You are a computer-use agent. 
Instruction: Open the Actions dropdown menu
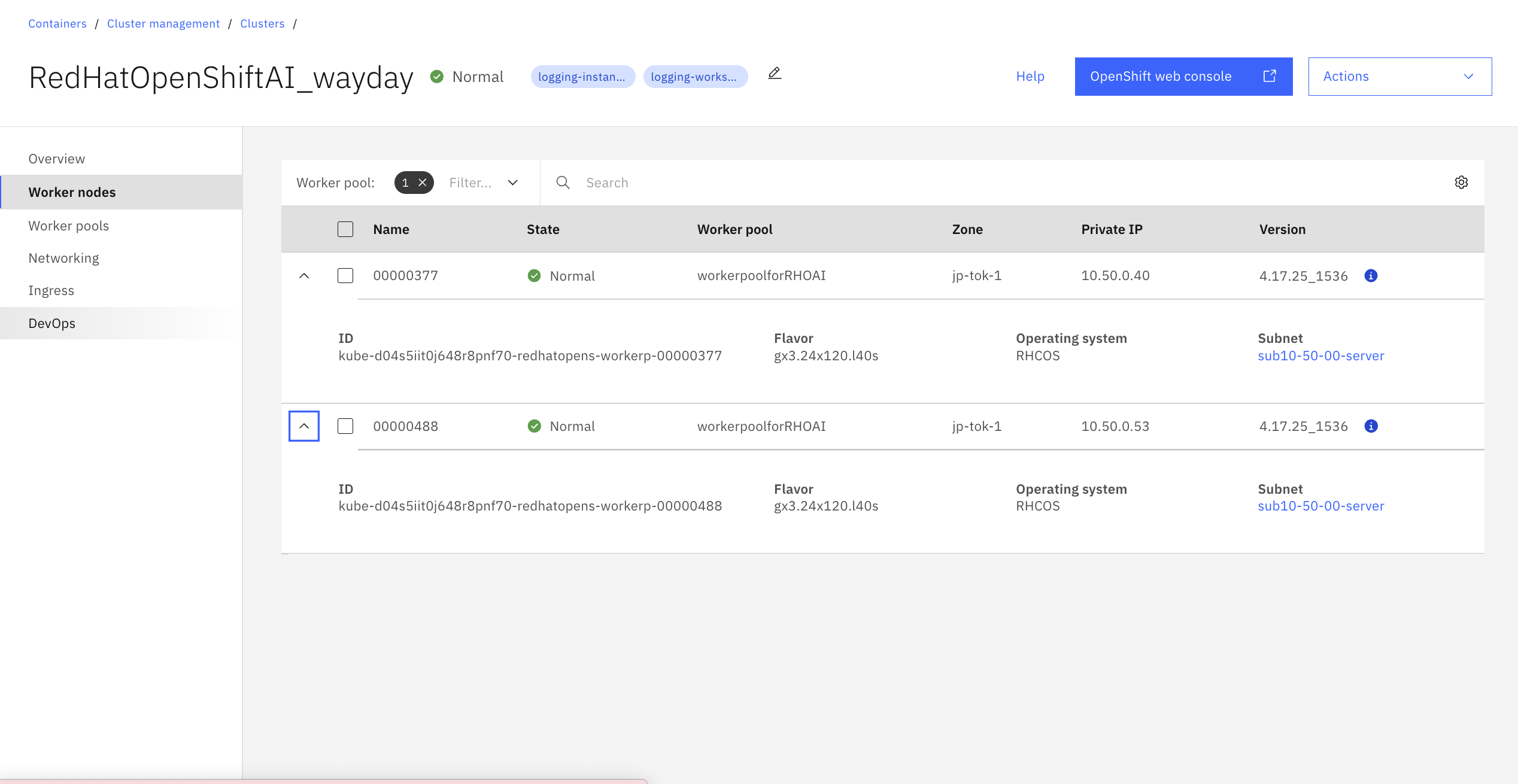pyautogui.click(x=1399, y=77)
